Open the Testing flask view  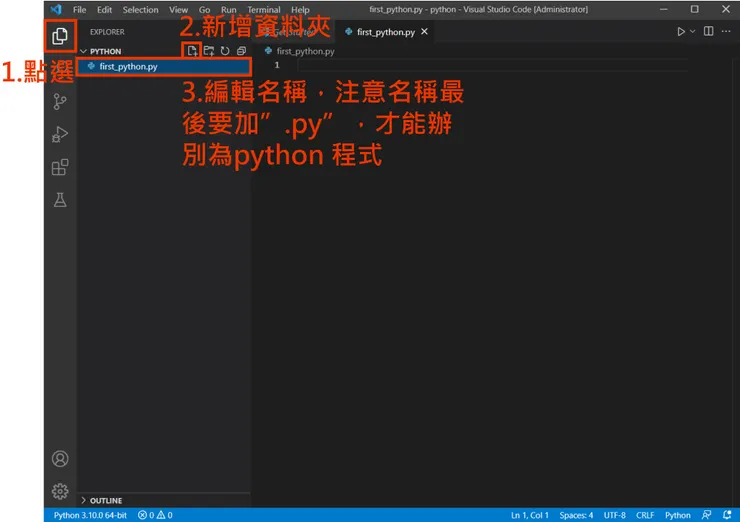[x=60, y=200]
